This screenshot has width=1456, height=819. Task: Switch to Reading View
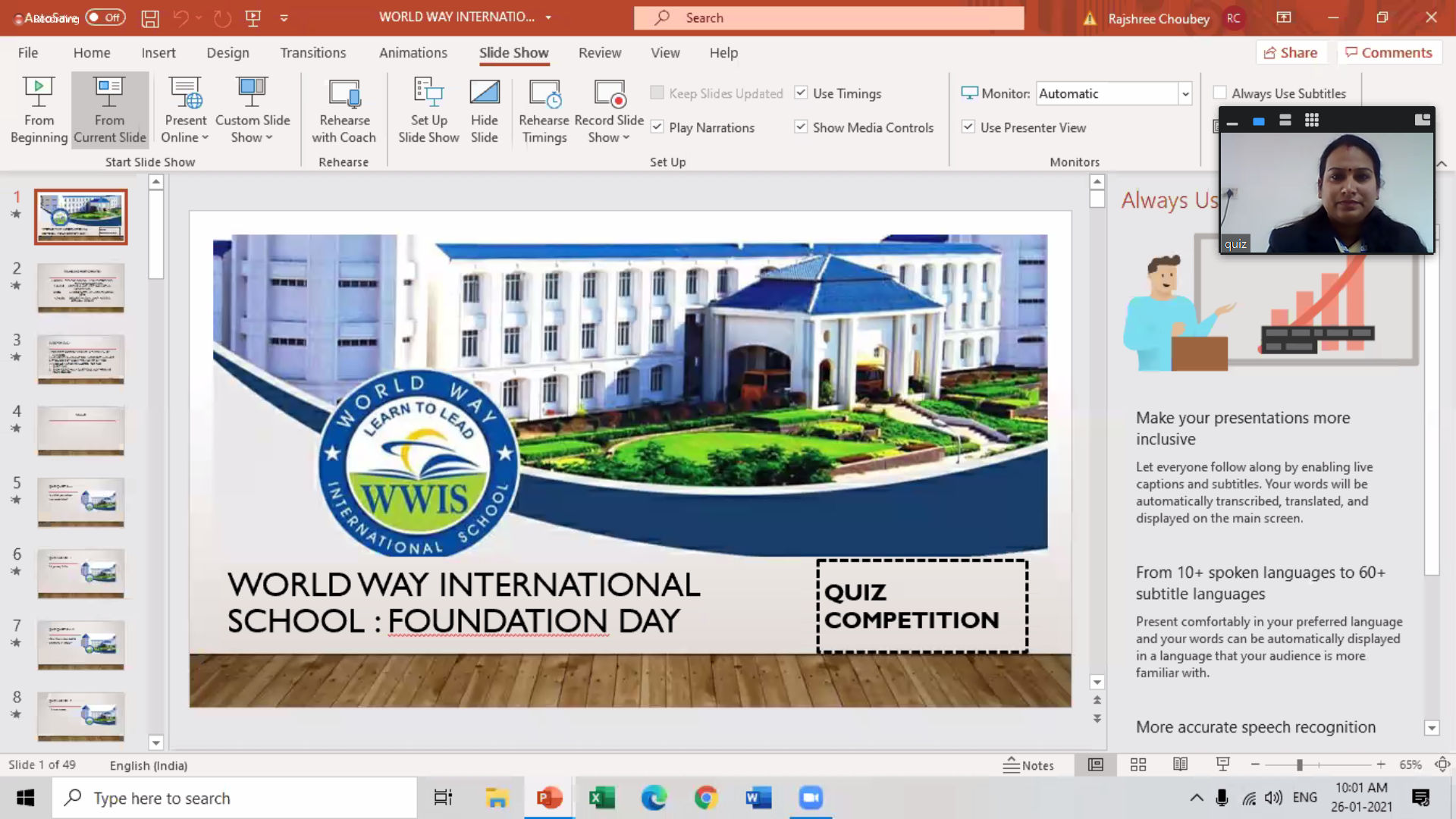1181,764
